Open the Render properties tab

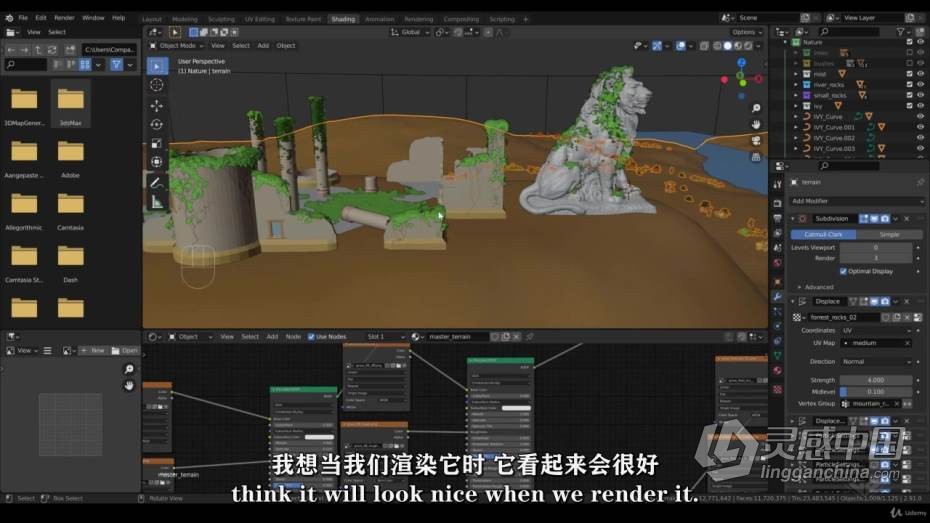pyautogui.click(x=778, y=203)
